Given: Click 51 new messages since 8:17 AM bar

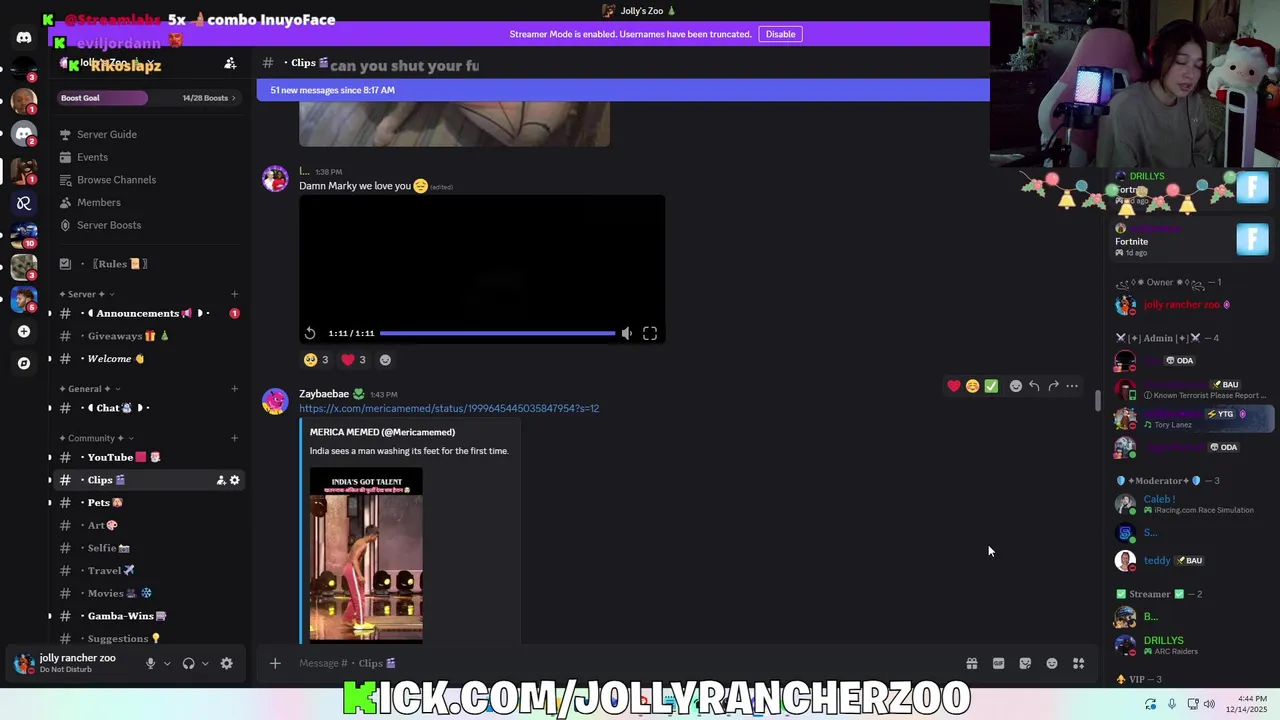Looking at the screenshot, I should (x=623, y=90).
